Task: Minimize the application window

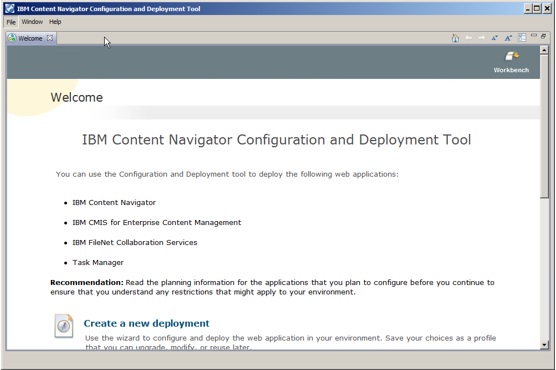Action: (x=528, y=9)
